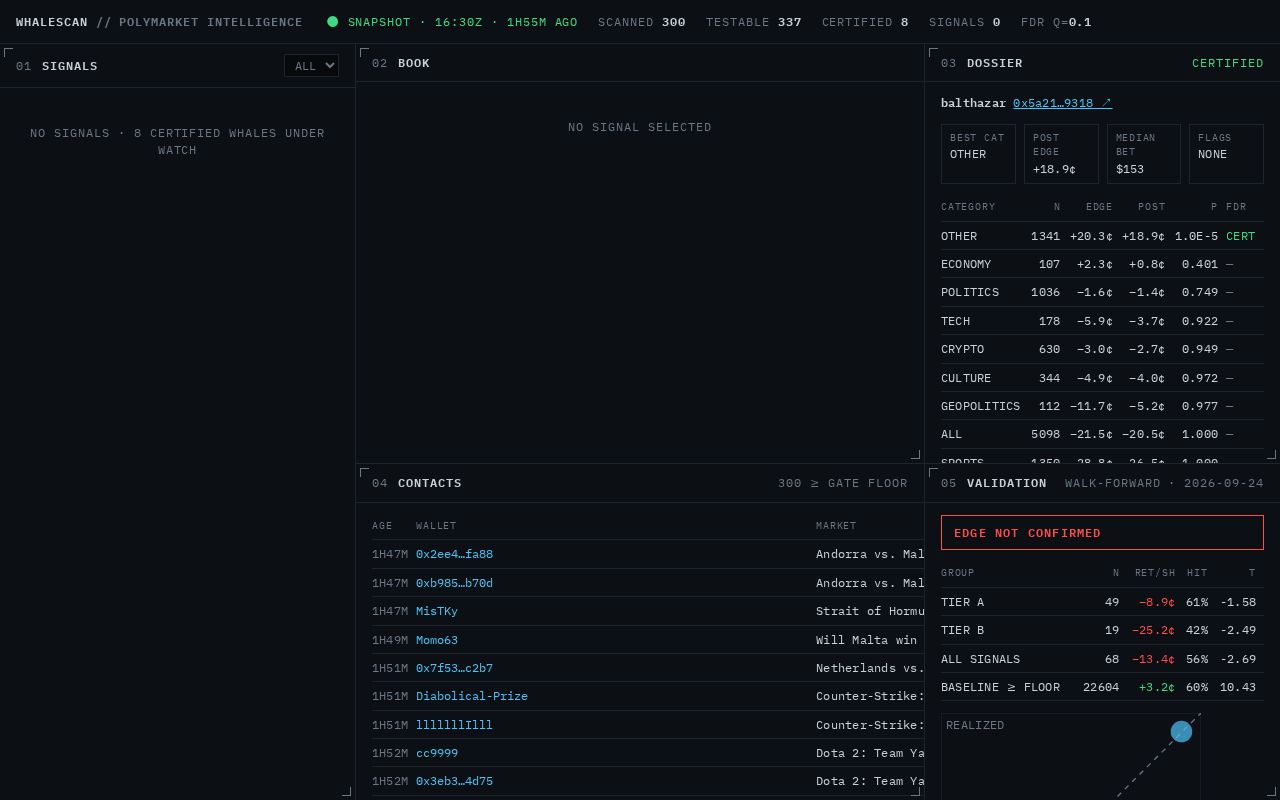
Task: Select the ALL SIGNALS validation row
Action: pyautogui.click(x=1102, y=659)
